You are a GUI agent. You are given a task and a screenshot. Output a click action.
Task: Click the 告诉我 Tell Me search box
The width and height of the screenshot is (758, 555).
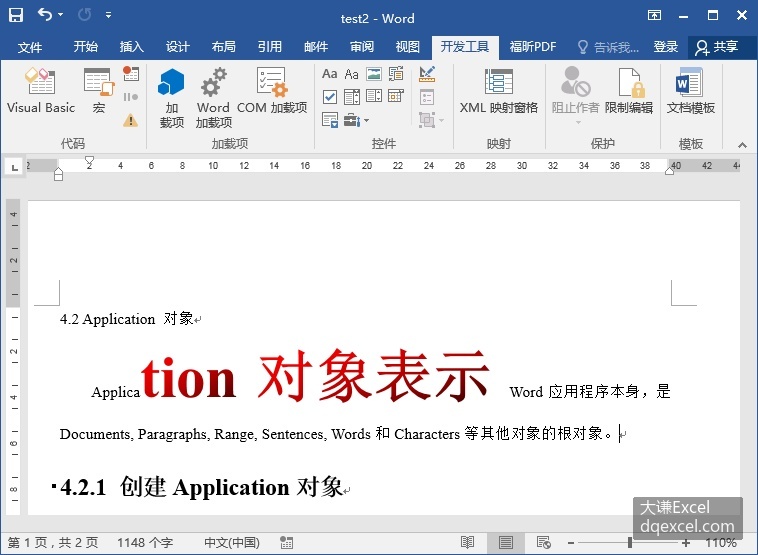point(608,47)
